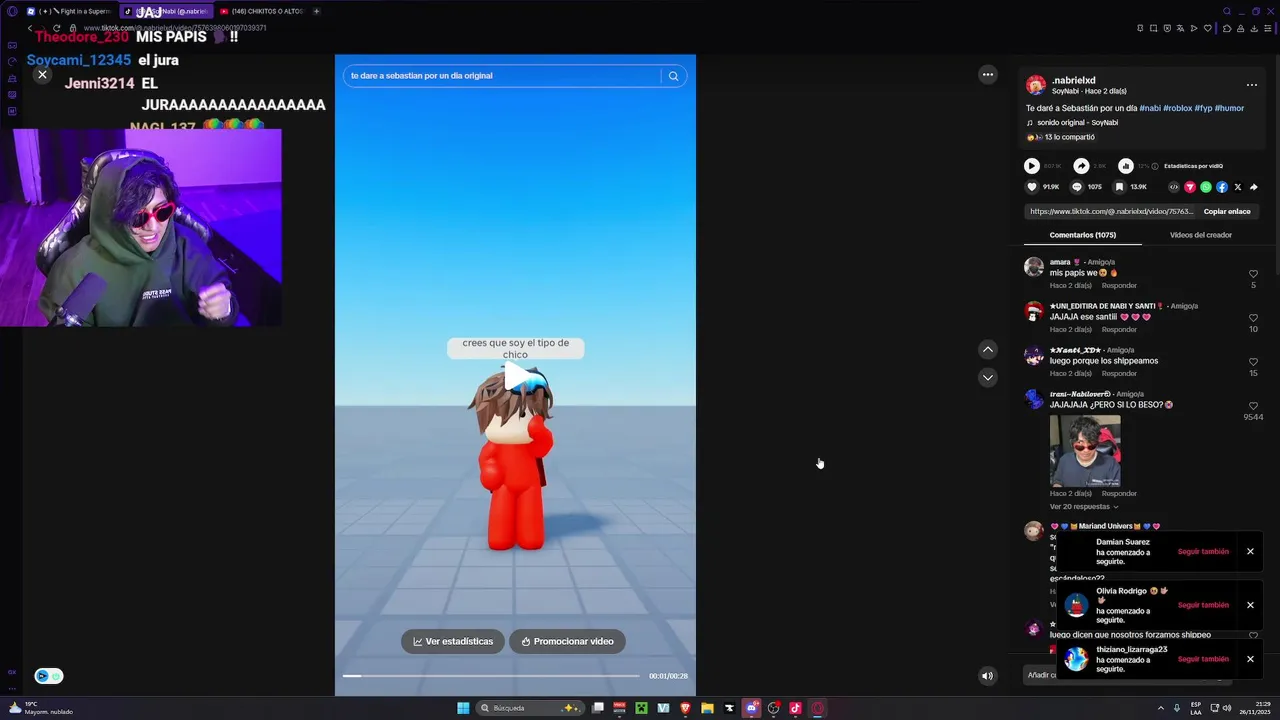Image resolution: width=1280 pixels, height=720 pixels.
Task: Switch to 'CHIKITOS O ALTOS' YouTube tab
Action: click(x=261, y=11)
